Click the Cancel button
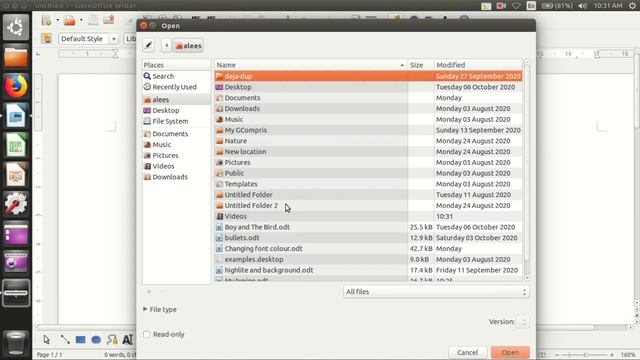This screenshot has width=640, height=360. point(467,352)
